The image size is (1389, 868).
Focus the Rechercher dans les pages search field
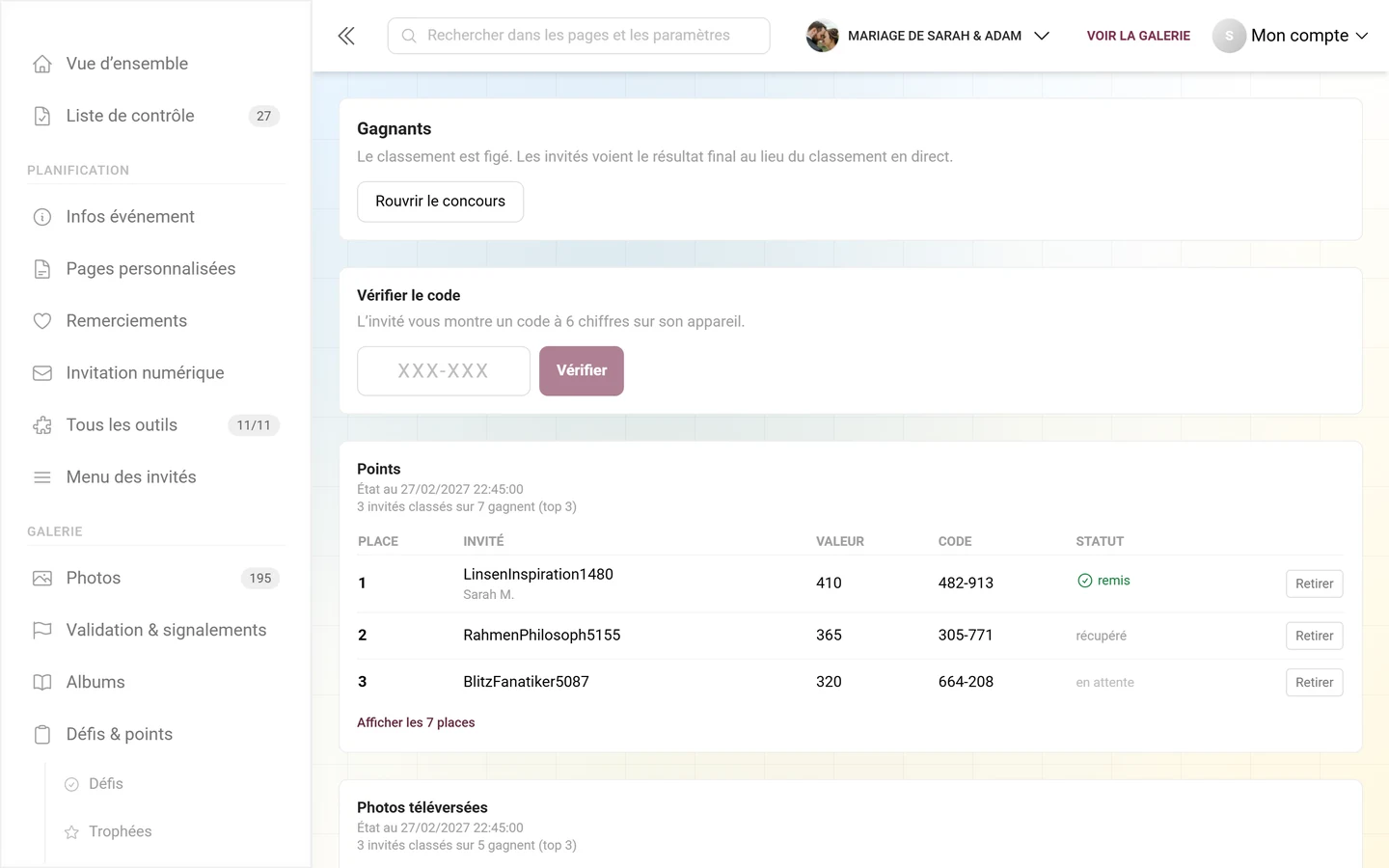pos(579,36)
